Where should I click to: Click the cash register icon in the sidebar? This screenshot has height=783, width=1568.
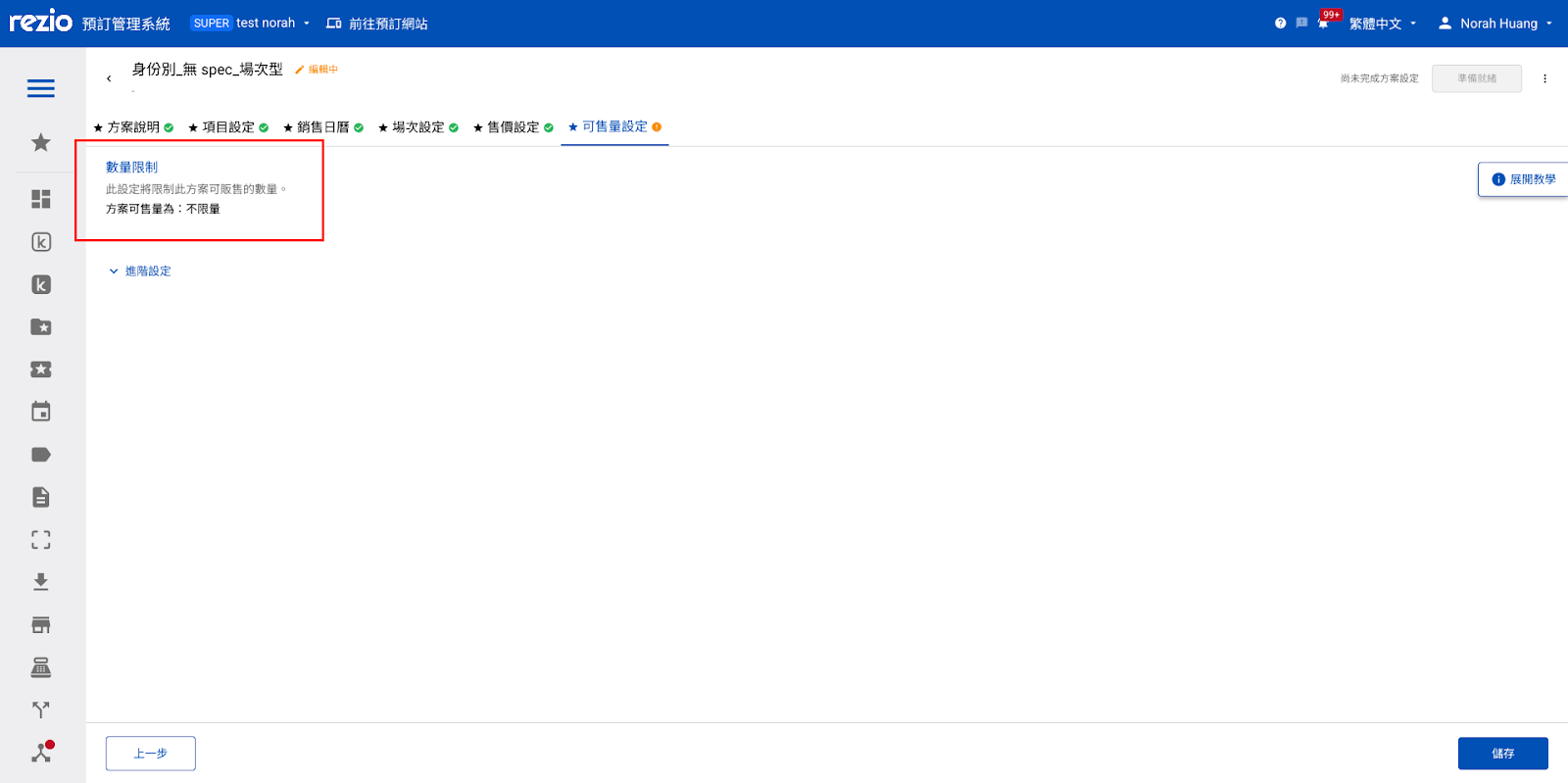pyautogui.click(x=41, y=667)
